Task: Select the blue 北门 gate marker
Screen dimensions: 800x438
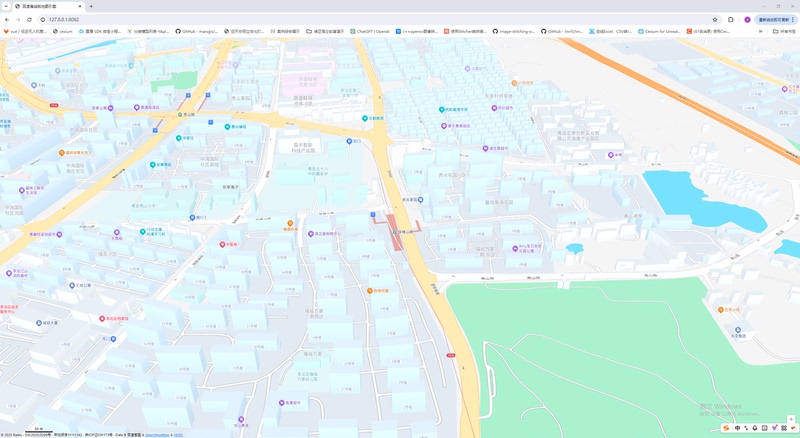Action: pos(349,141)
